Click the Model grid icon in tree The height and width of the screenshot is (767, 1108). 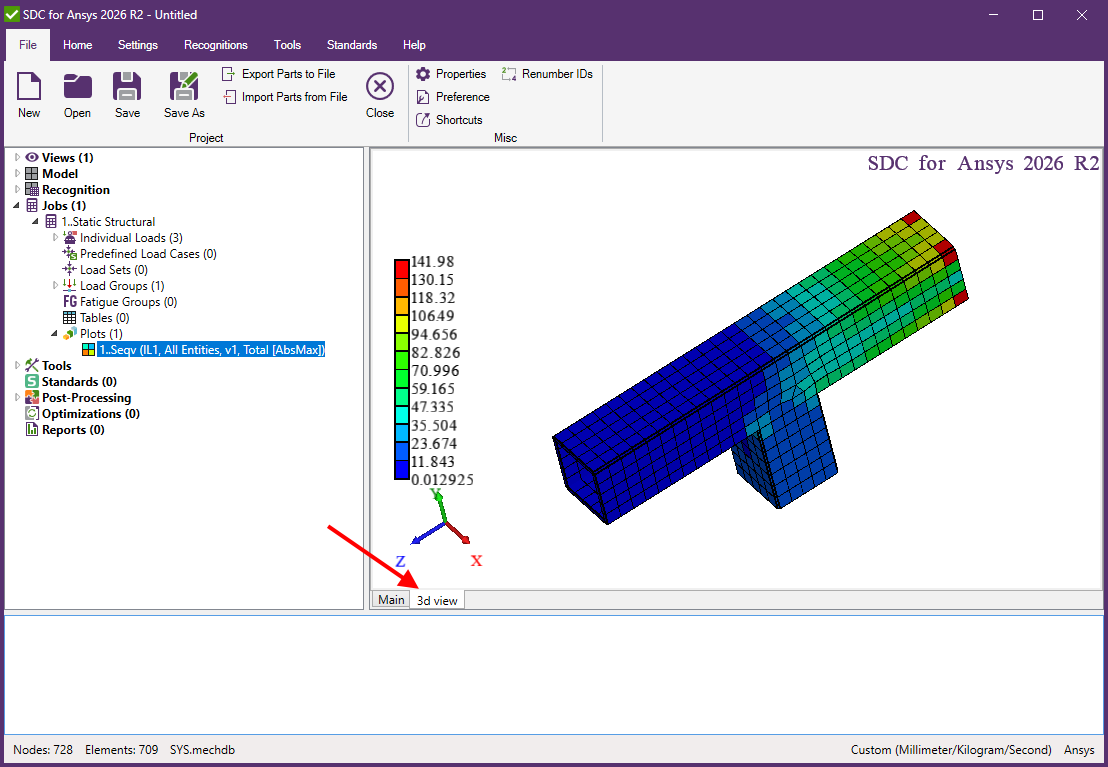pyautogui.click(x=32, y=174)
